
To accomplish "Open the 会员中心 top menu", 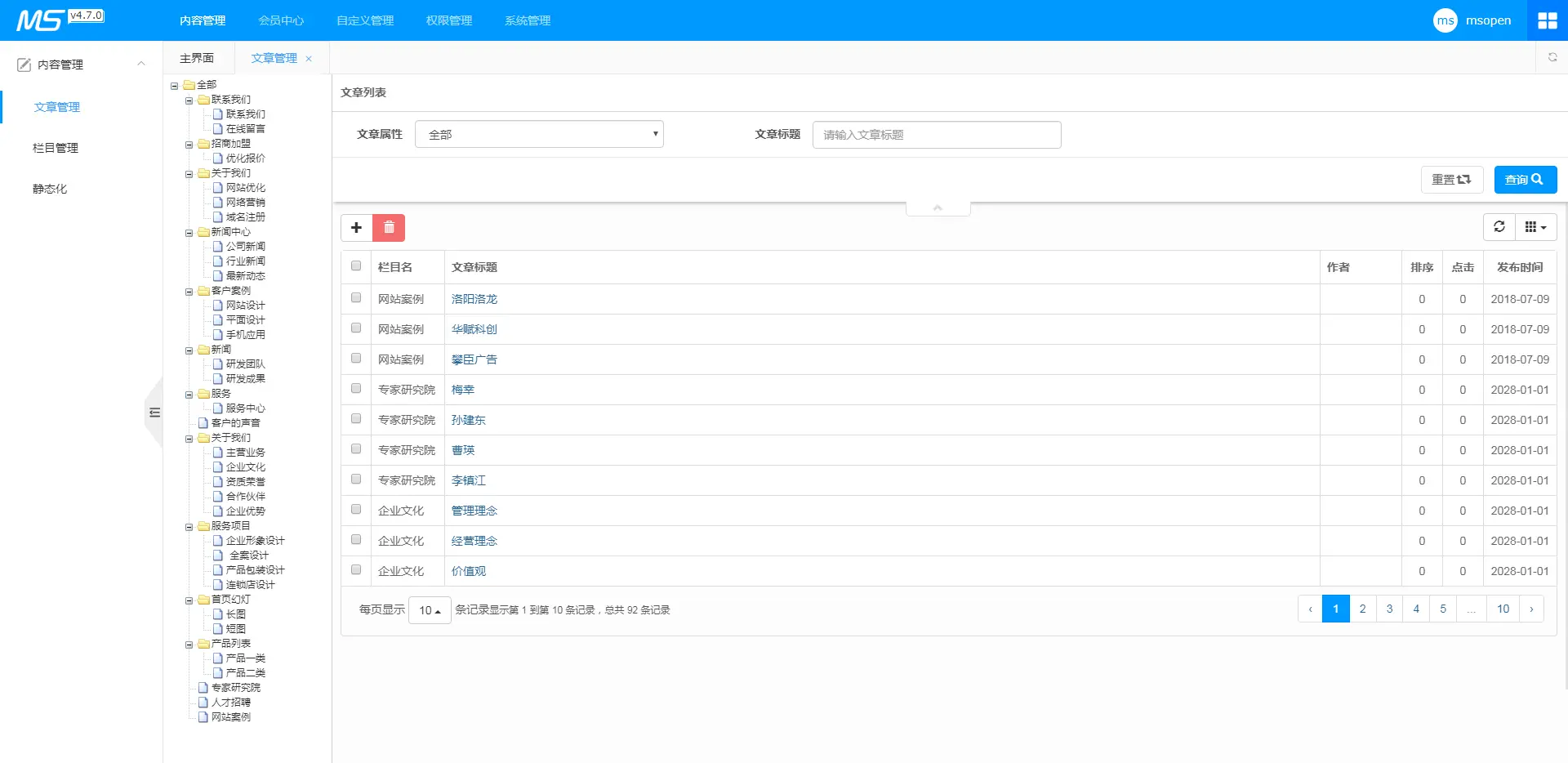I will [x=281, y=20].
